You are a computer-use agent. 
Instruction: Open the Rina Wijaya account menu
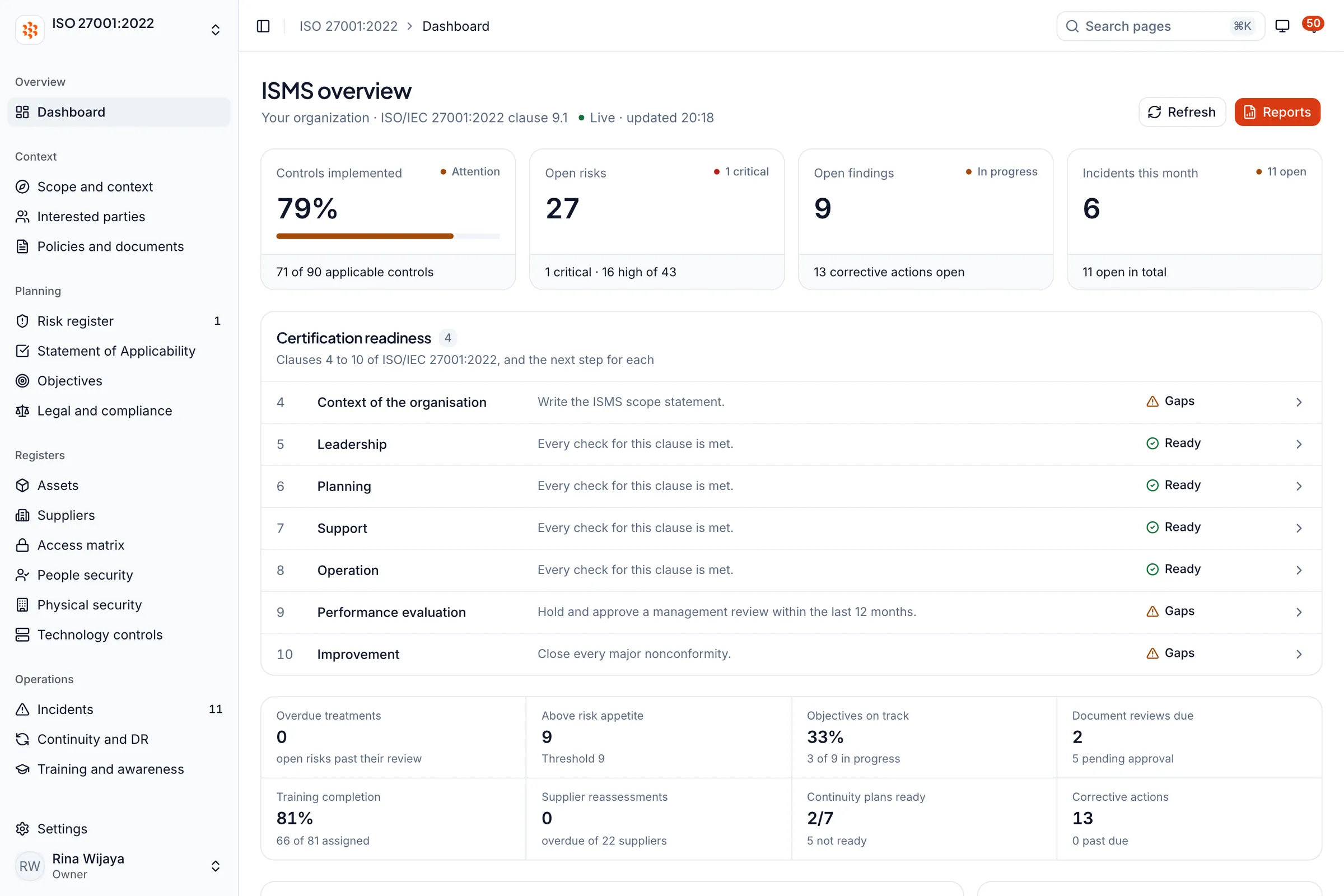(119, 866)
